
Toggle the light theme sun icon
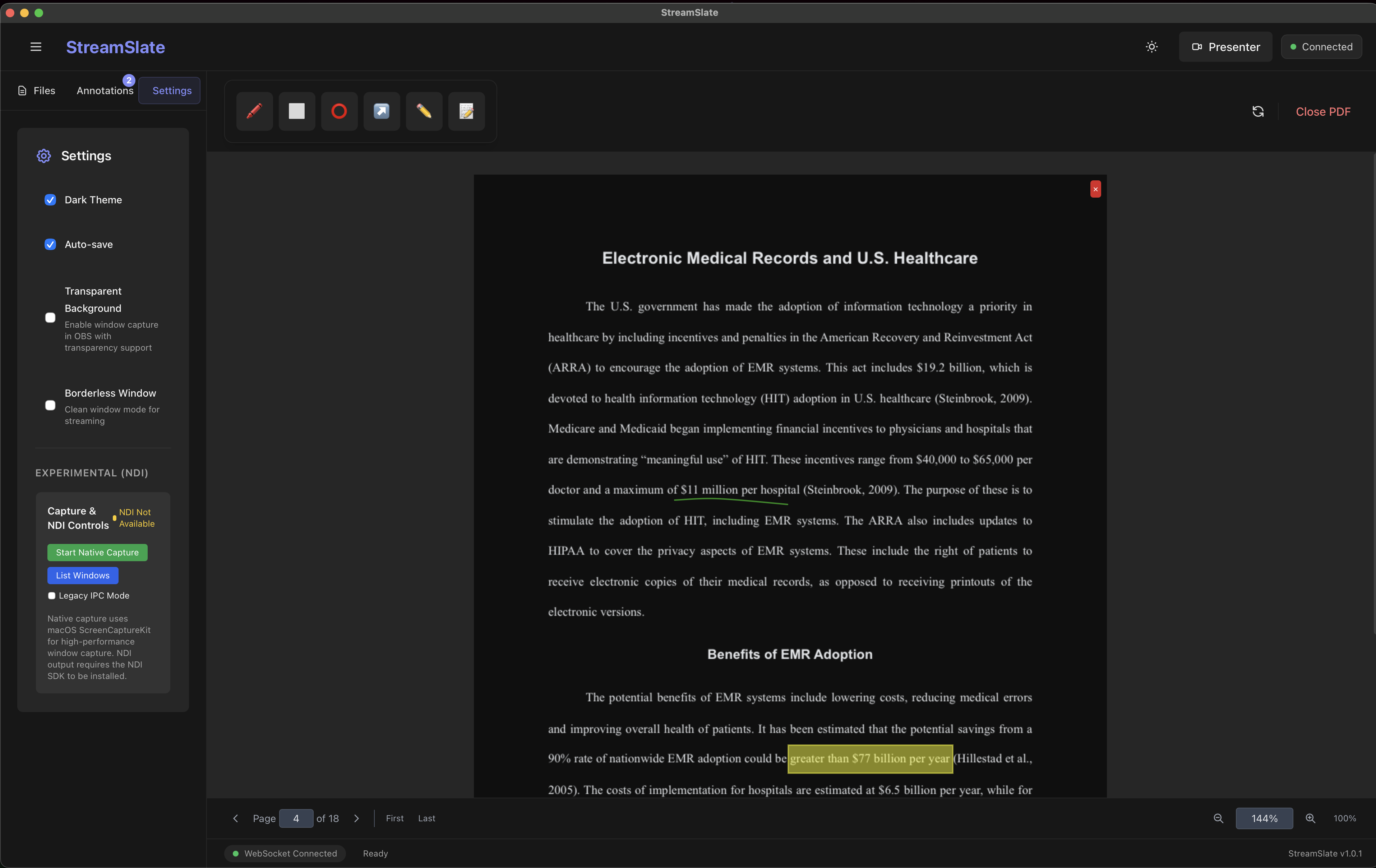1151,46
